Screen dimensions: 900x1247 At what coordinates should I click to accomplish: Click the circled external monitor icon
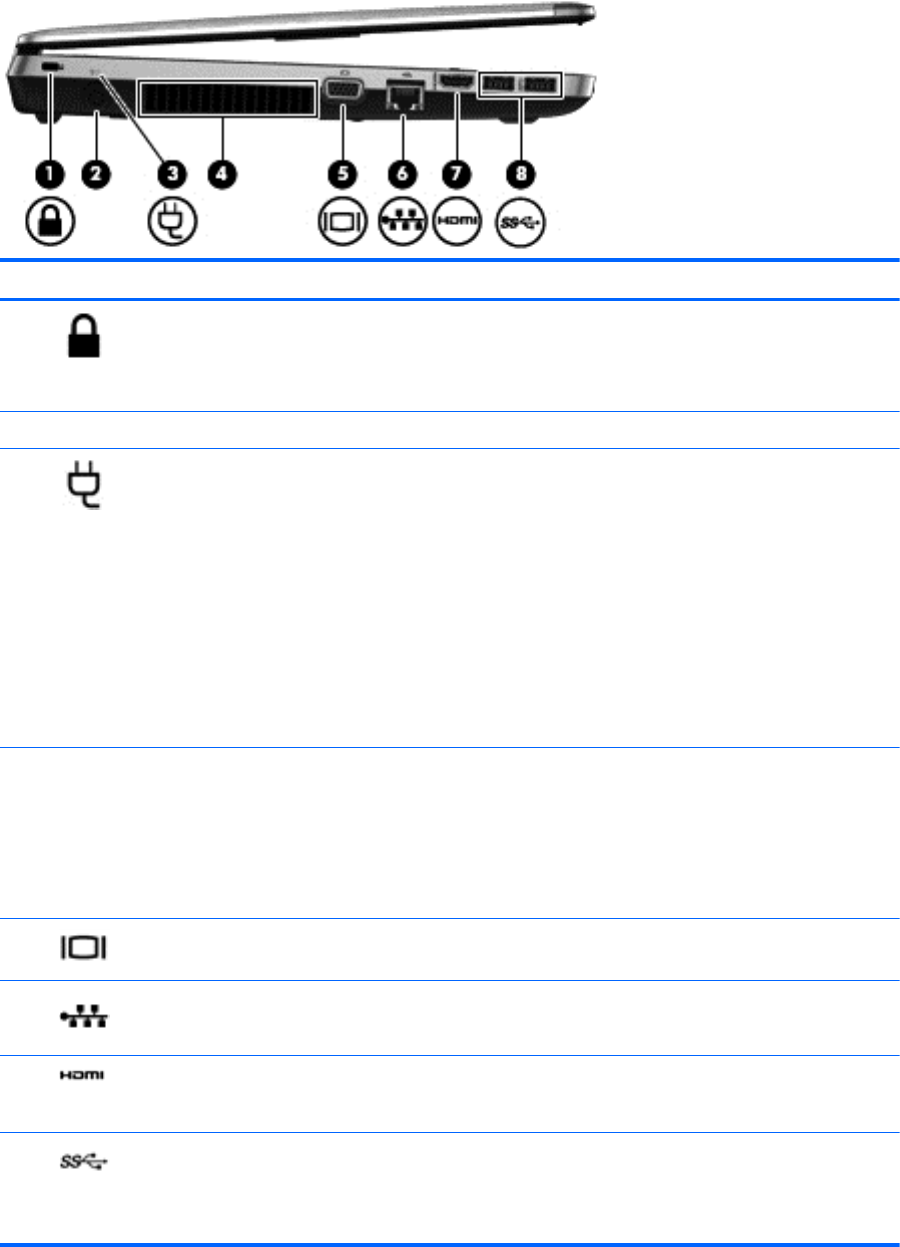coord(343,219)
